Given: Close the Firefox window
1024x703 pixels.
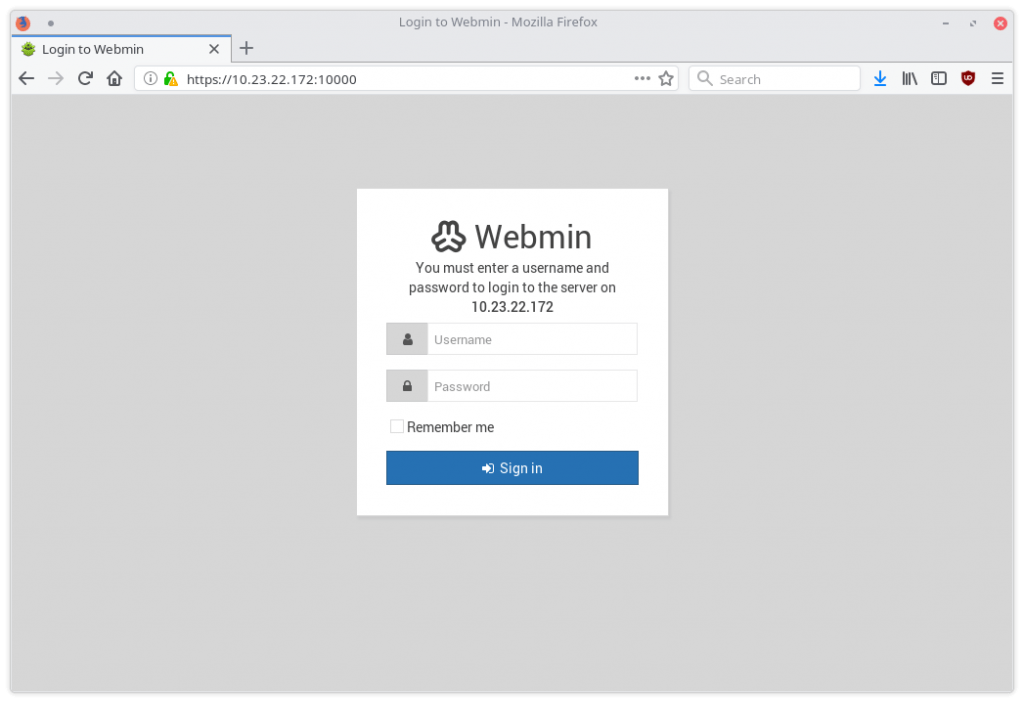Looking at the screenshot, I should coord(1000,23).
